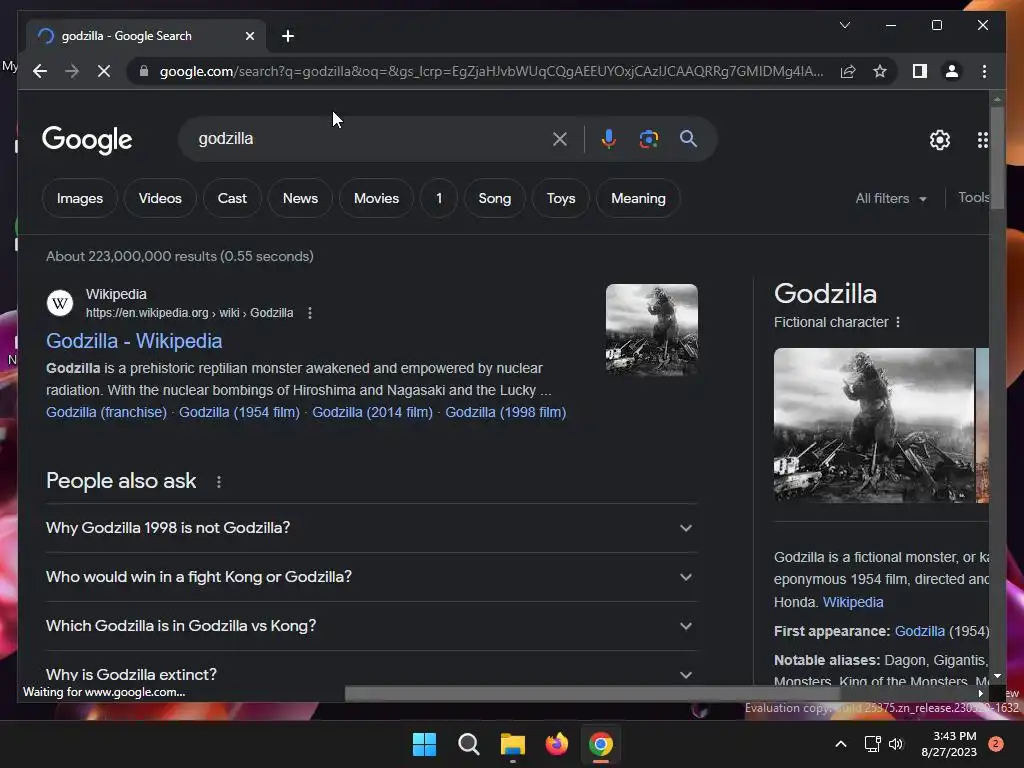Expand 'Who would win in a fight' question
This screenshot has width=1024, height=768.
[371, 577]
